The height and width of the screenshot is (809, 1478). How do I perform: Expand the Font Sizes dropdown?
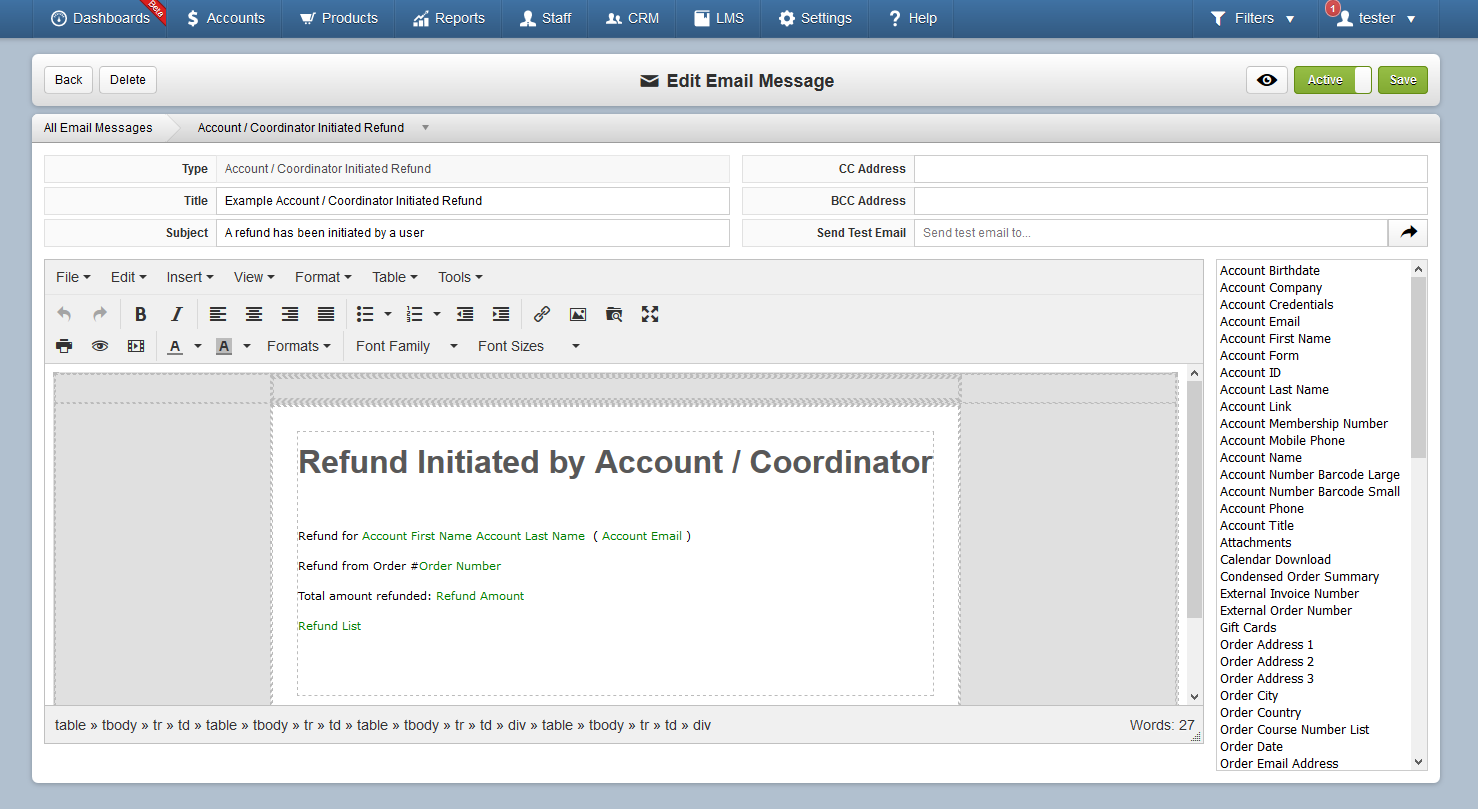[x=529, y=346]
